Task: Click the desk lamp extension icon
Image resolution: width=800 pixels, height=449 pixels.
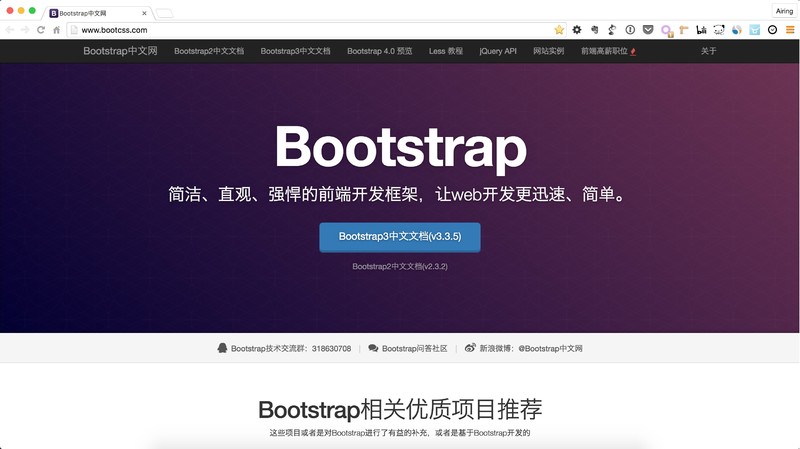Action: [612, 30]
